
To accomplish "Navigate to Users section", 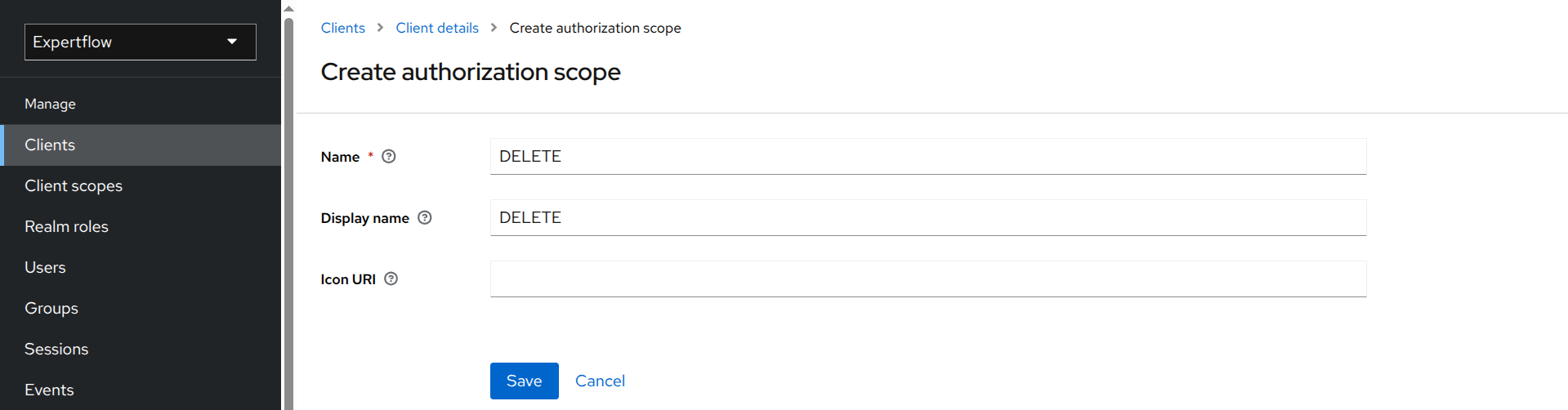I will pos(45,268).
